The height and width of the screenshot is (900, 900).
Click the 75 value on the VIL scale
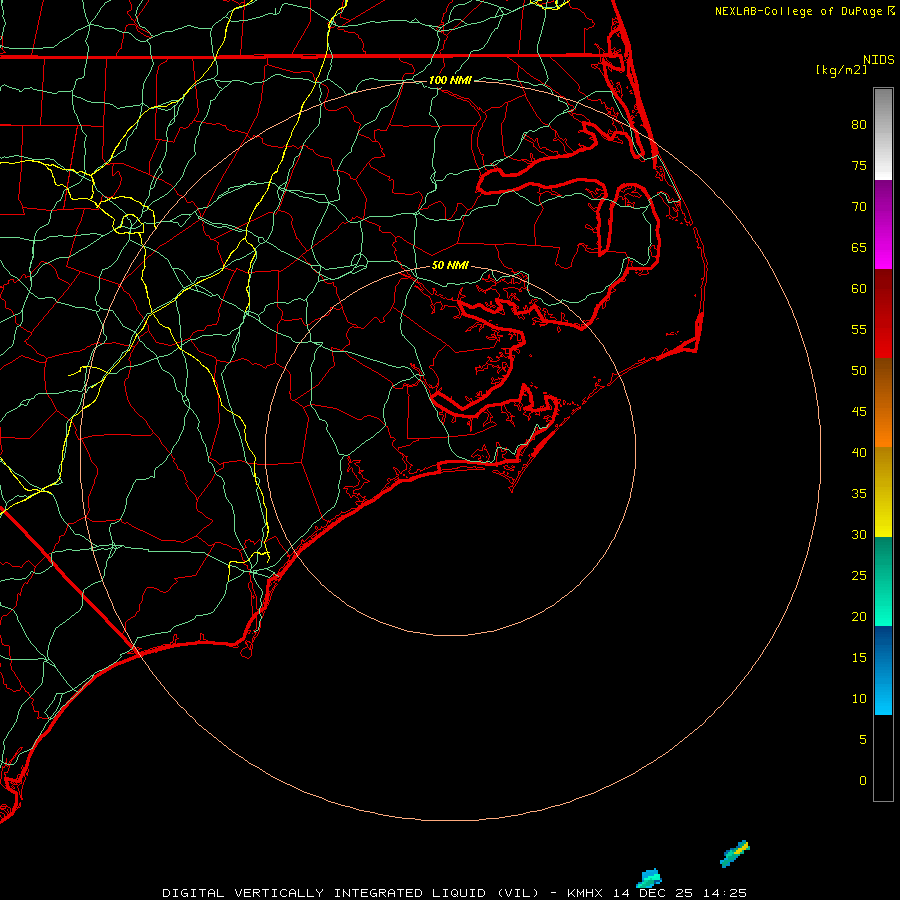click(859, 166)
